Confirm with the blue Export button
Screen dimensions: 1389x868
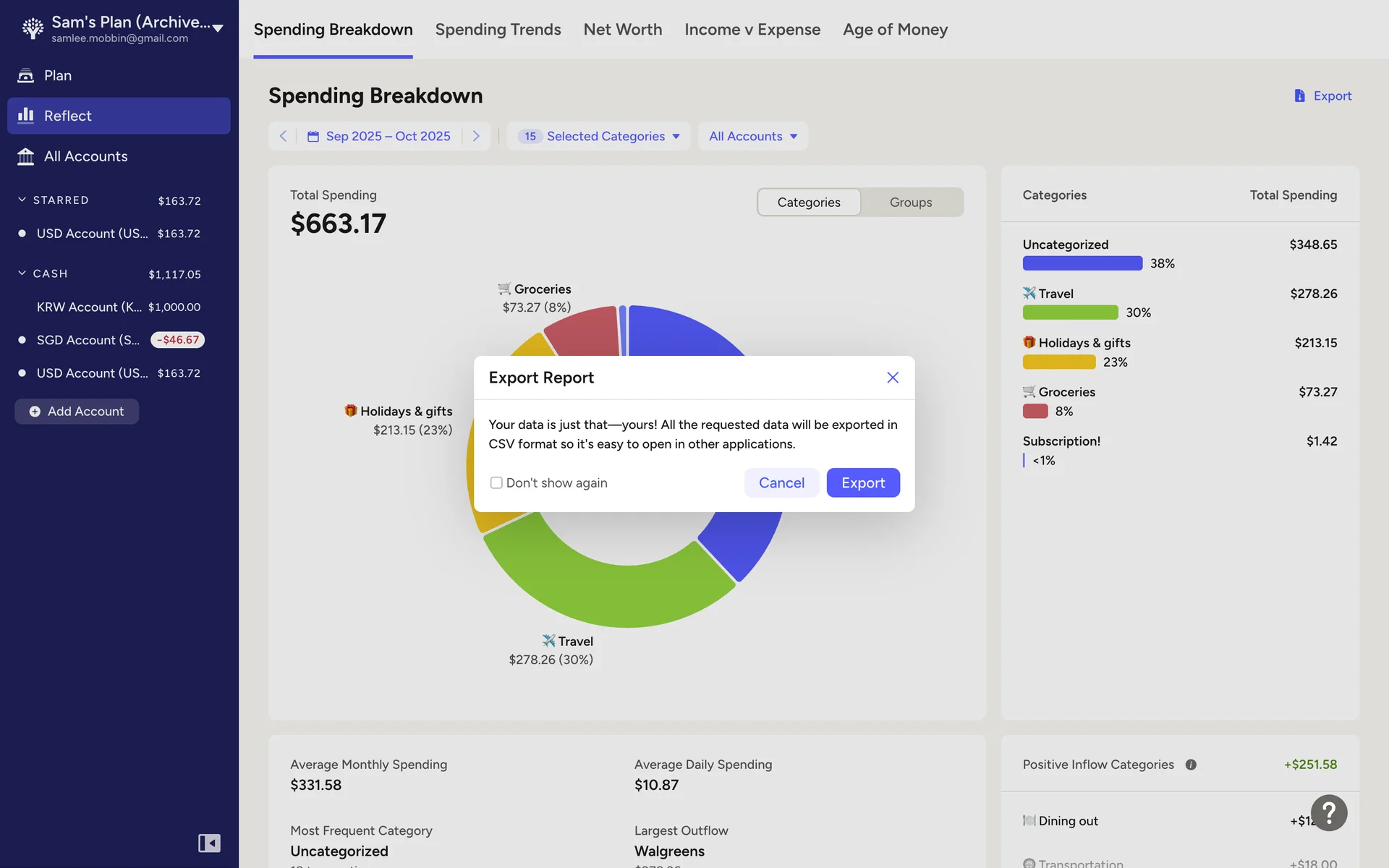tap(862, 482)
